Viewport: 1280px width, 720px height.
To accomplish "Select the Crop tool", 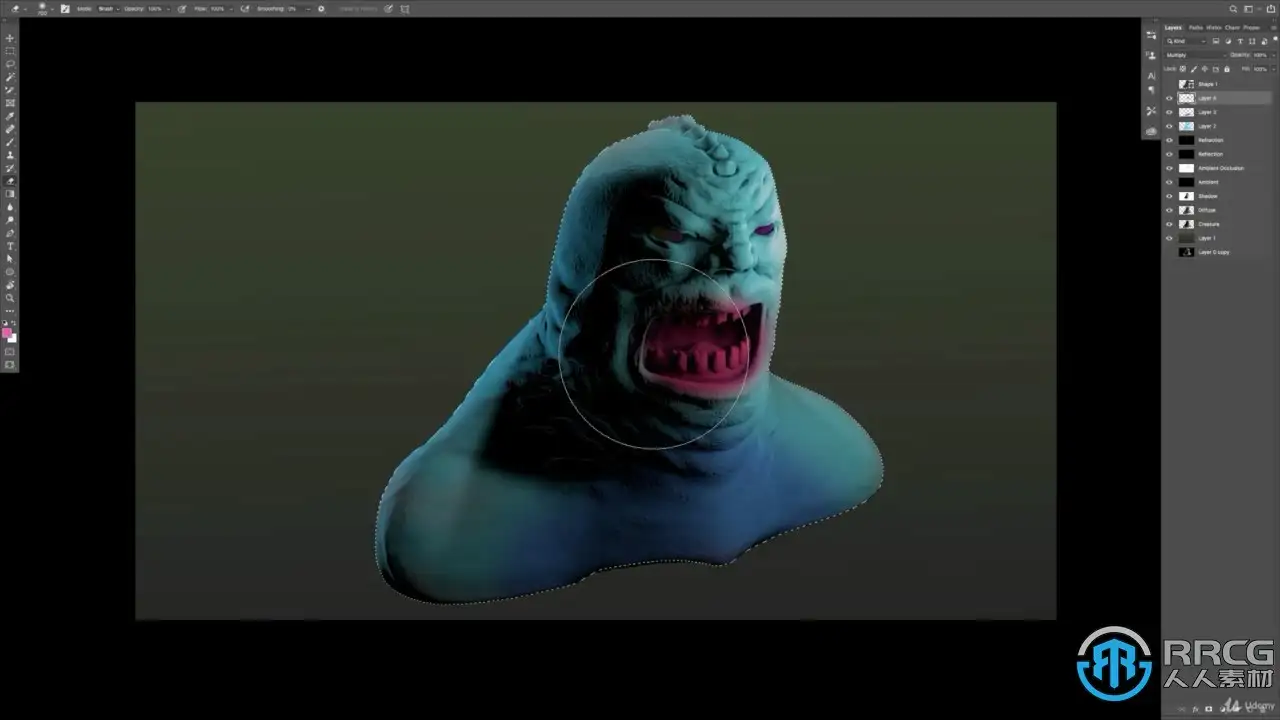I will coord(10,90).
